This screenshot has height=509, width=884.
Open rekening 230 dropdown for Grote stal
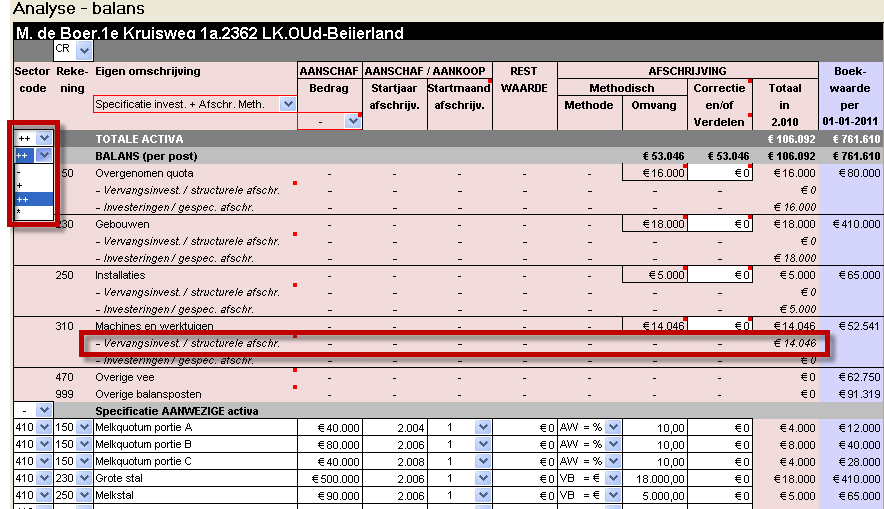[x=83, y=478]
